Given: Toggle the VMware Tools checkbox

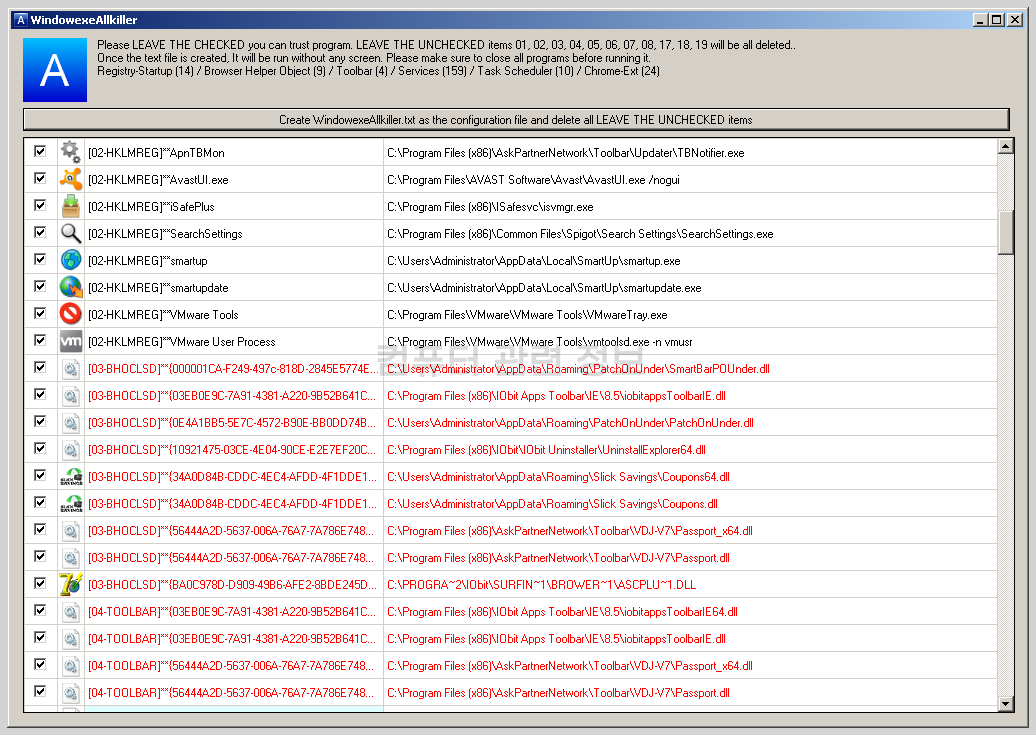Looking at the screenshot, I should (40, 313).
